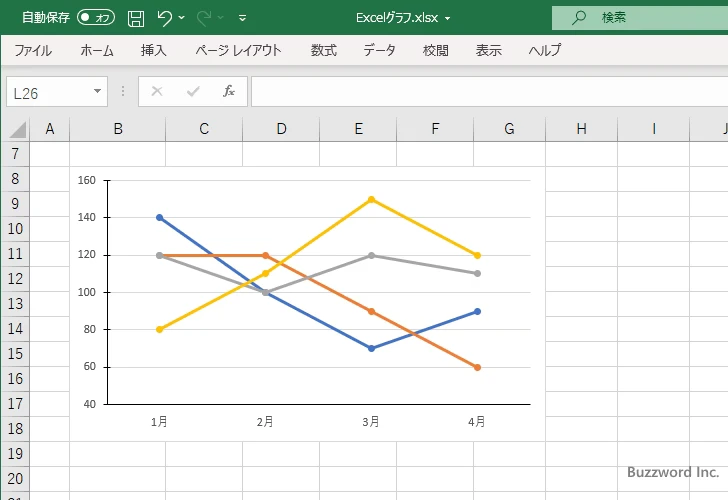Click the formula bar cancel X icon
This screenshot has height=500, width=728.
[157, 91]
